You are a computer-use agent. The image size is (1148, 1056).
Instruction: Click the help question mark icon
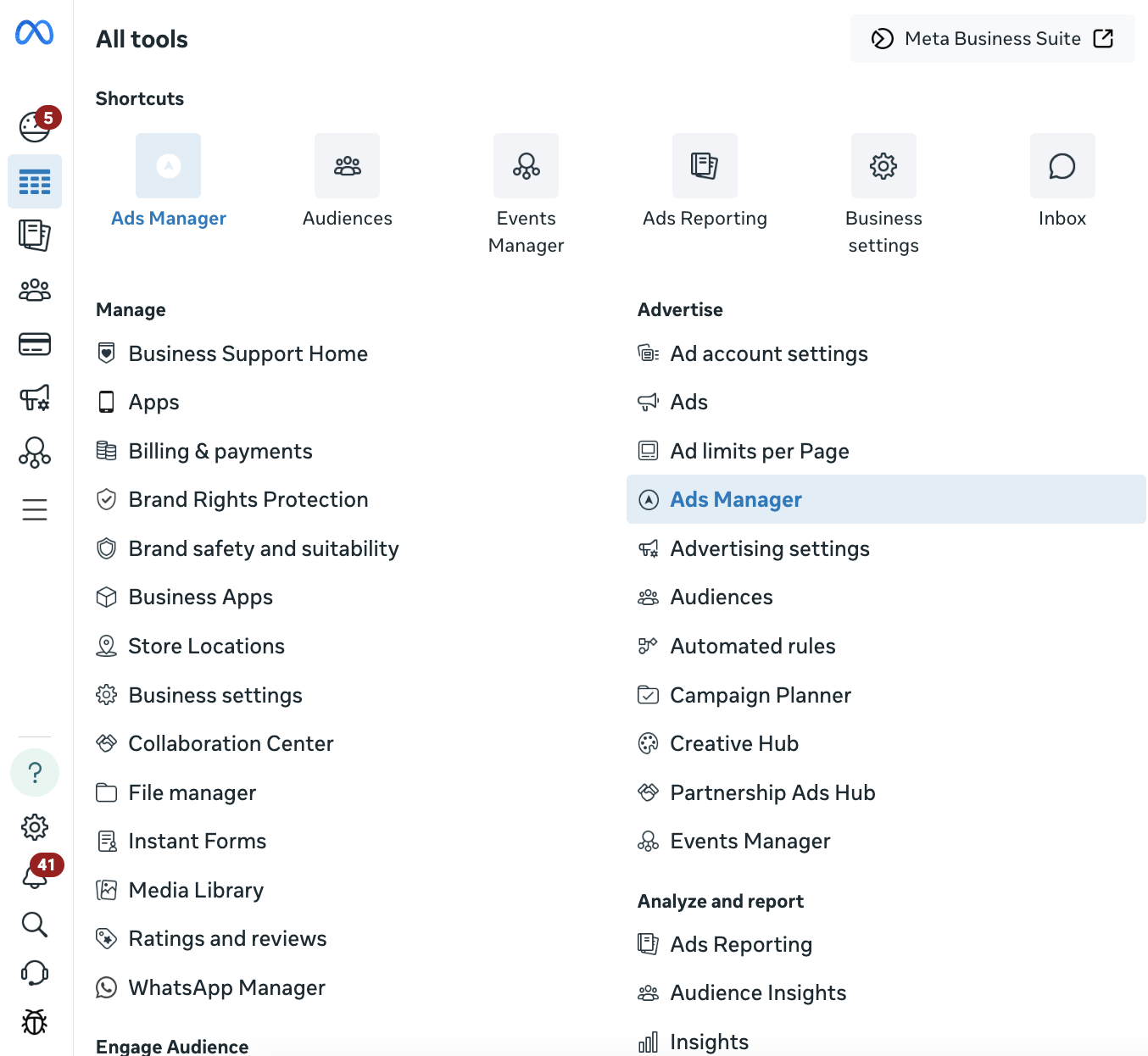(x=34, y=772)
